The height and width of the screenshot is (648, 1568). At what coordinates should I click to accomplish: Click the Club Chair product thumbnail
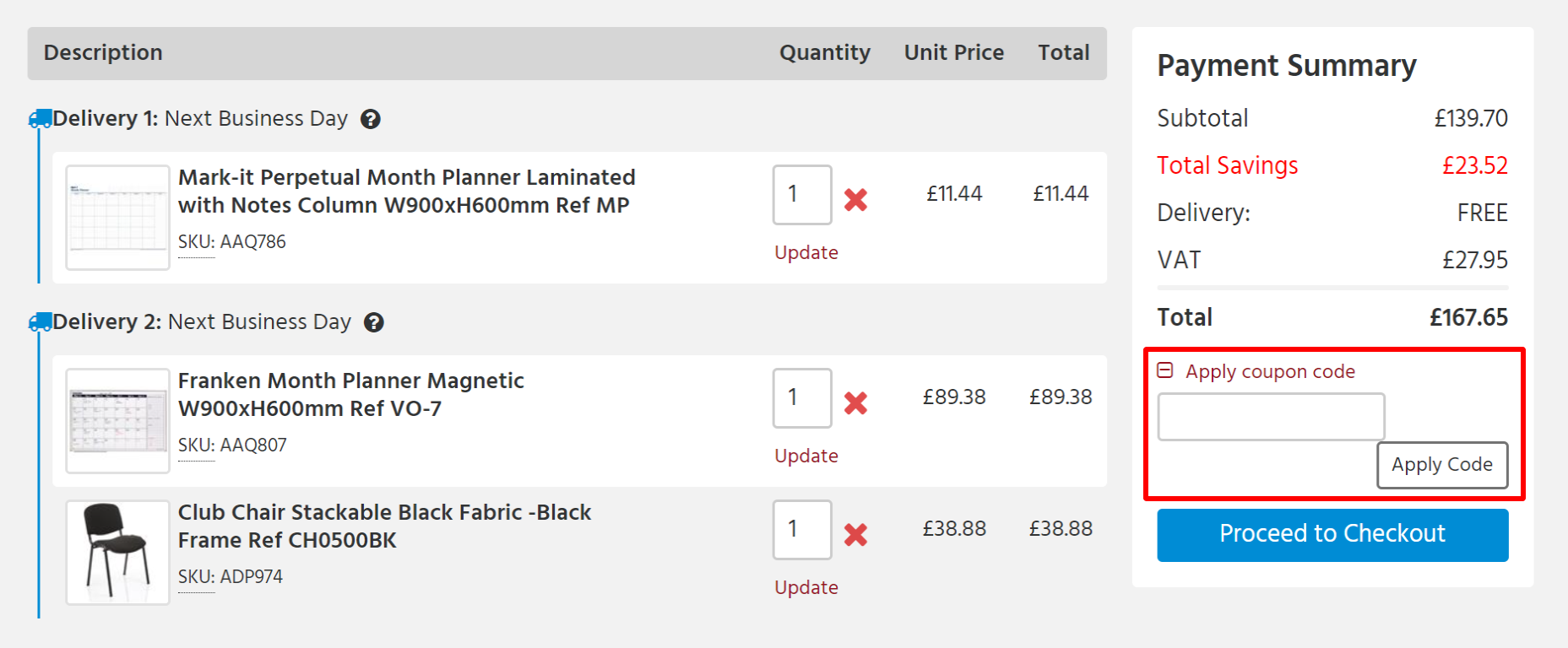pos(117,551)
